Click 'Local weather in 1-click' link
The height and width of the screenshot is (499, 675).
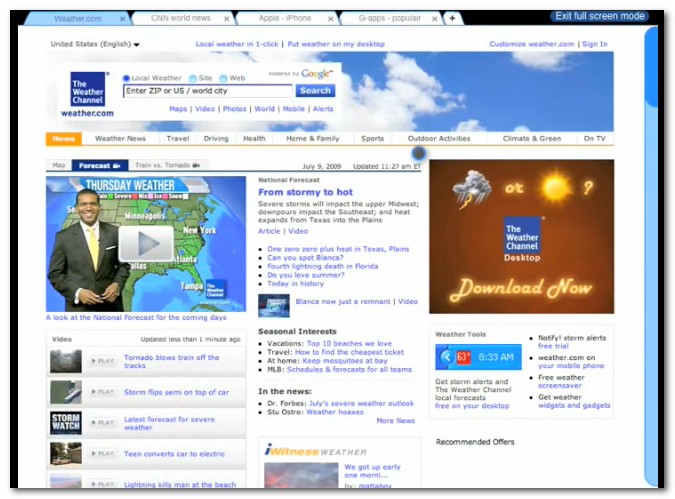pyautogui.click(x=237, y=44)
